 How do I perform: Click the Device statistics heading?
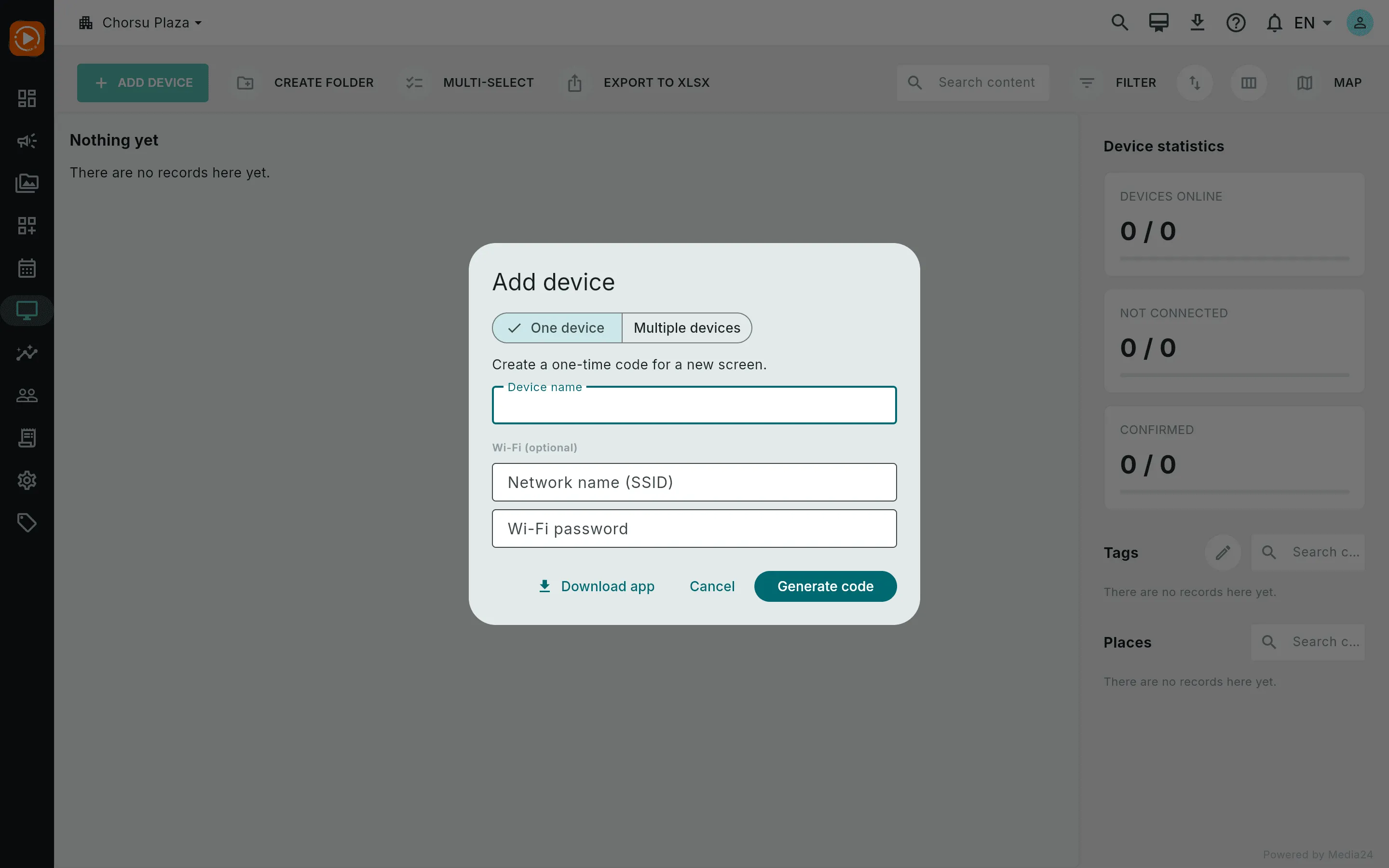point(1163,147)
